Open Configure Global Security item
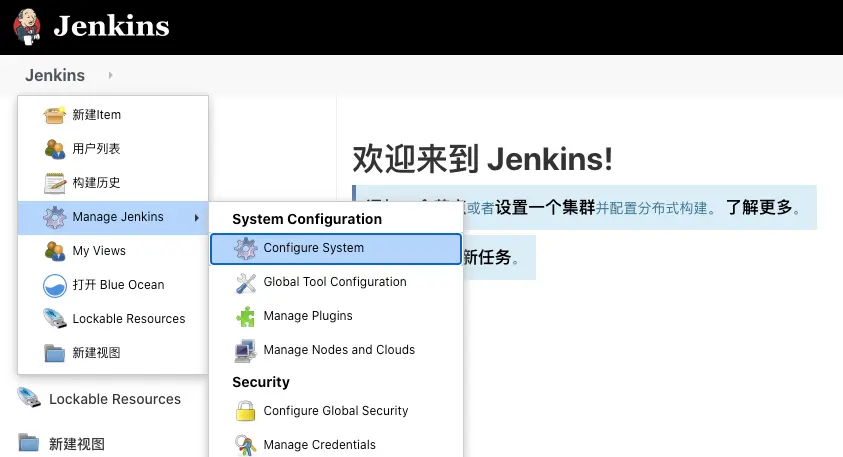843x457 pixels. click(336, 411)
